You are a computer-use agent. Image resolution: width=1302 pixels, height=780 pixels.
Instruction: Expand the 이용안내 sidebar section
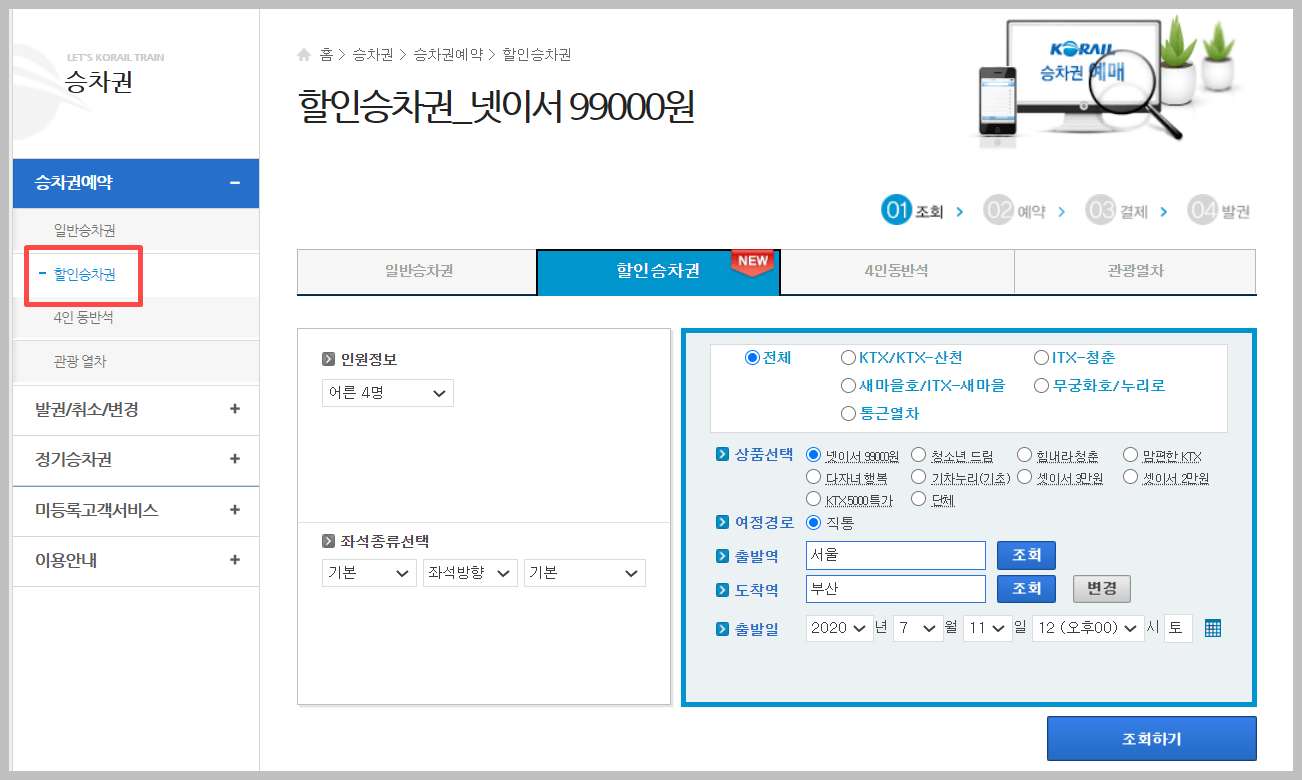235,559
